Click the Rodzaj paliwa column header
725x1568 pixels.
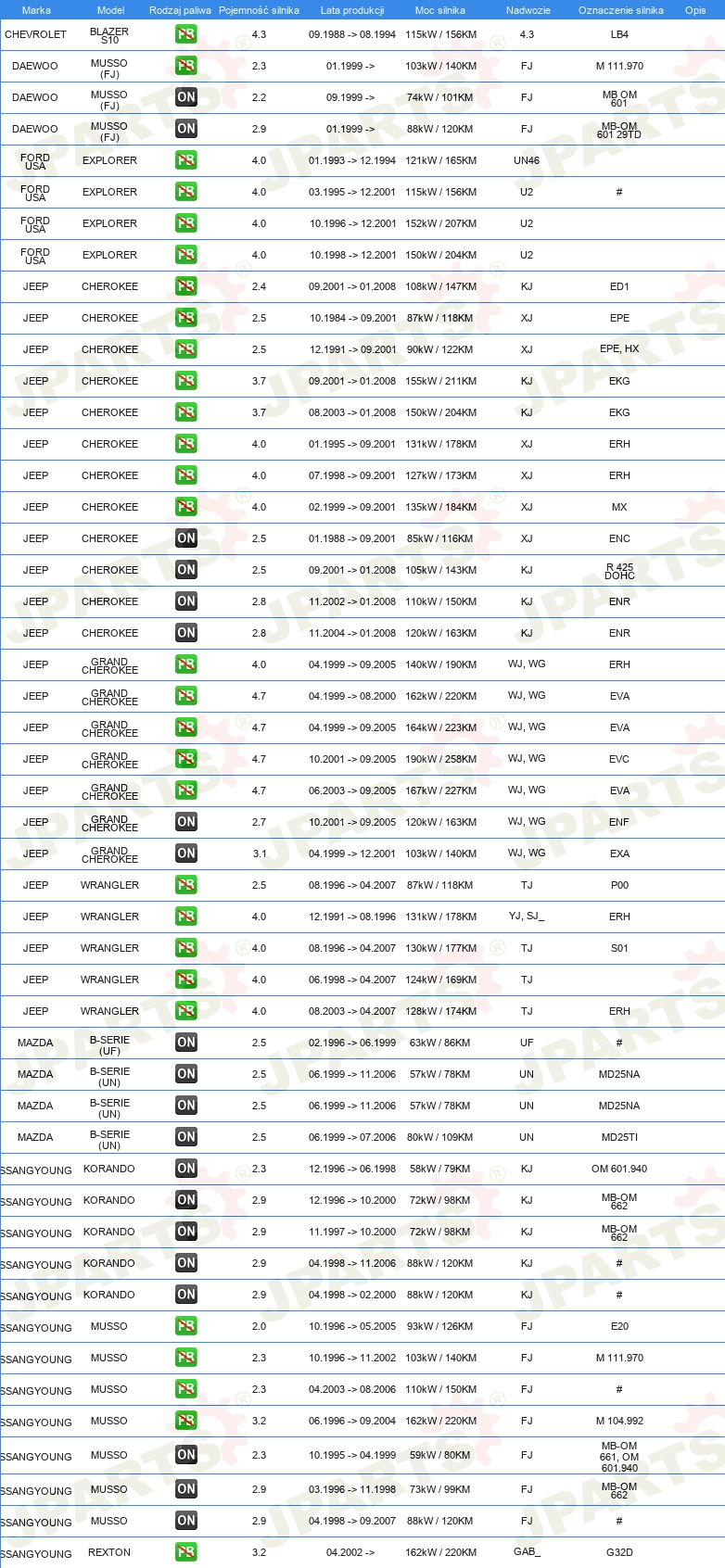[180, 10]
